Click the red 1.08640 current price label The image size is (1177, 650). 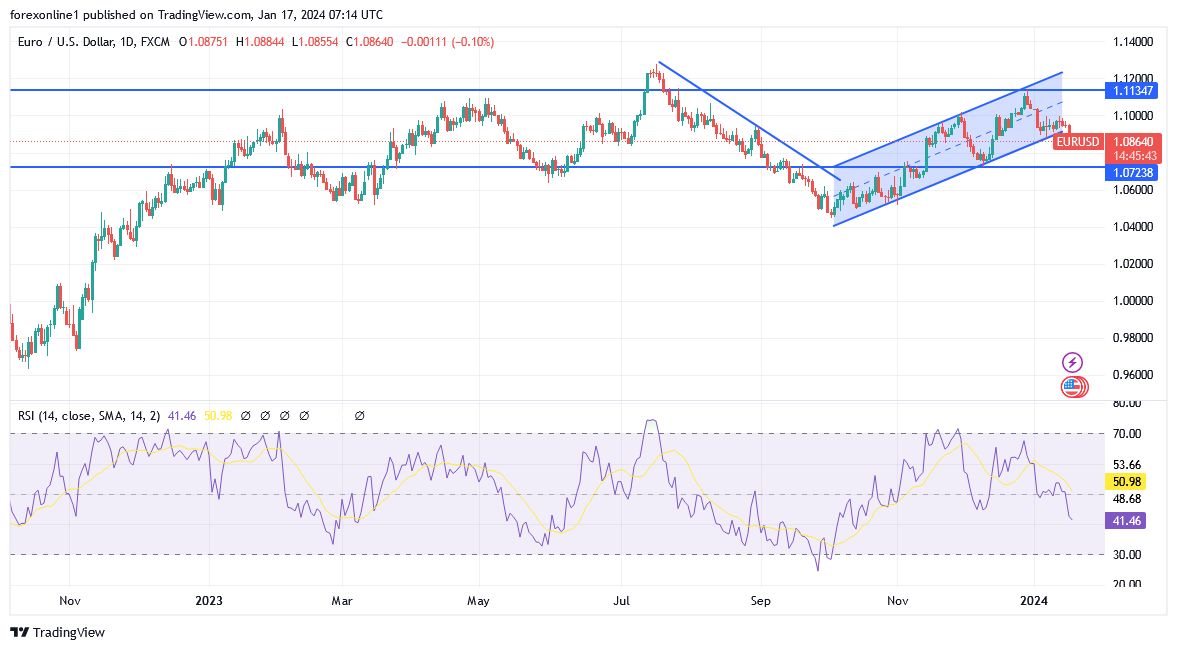pyautogui.click(x=1132, y=143)
